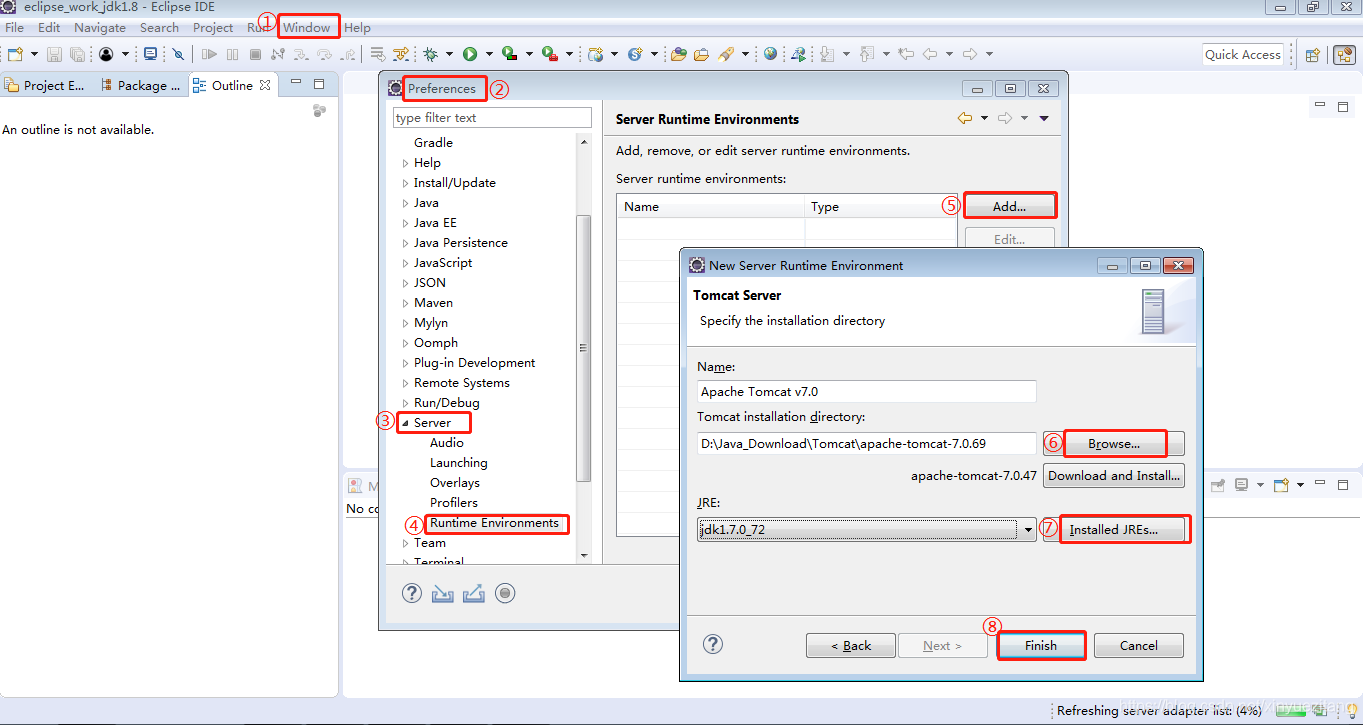Image resolution: width=1363 pixels, height=725 pixels.
Task: Click the Finish button
Action: pos(1041,645)
